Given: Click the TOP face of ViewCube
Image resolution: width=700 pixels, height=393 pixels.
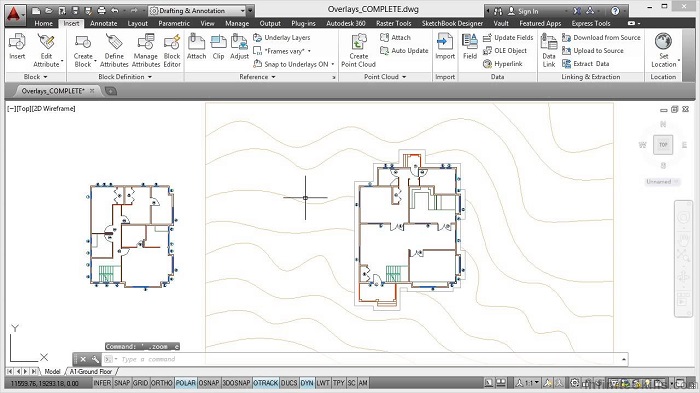Looking at the screenshot, I should point(663,145).
